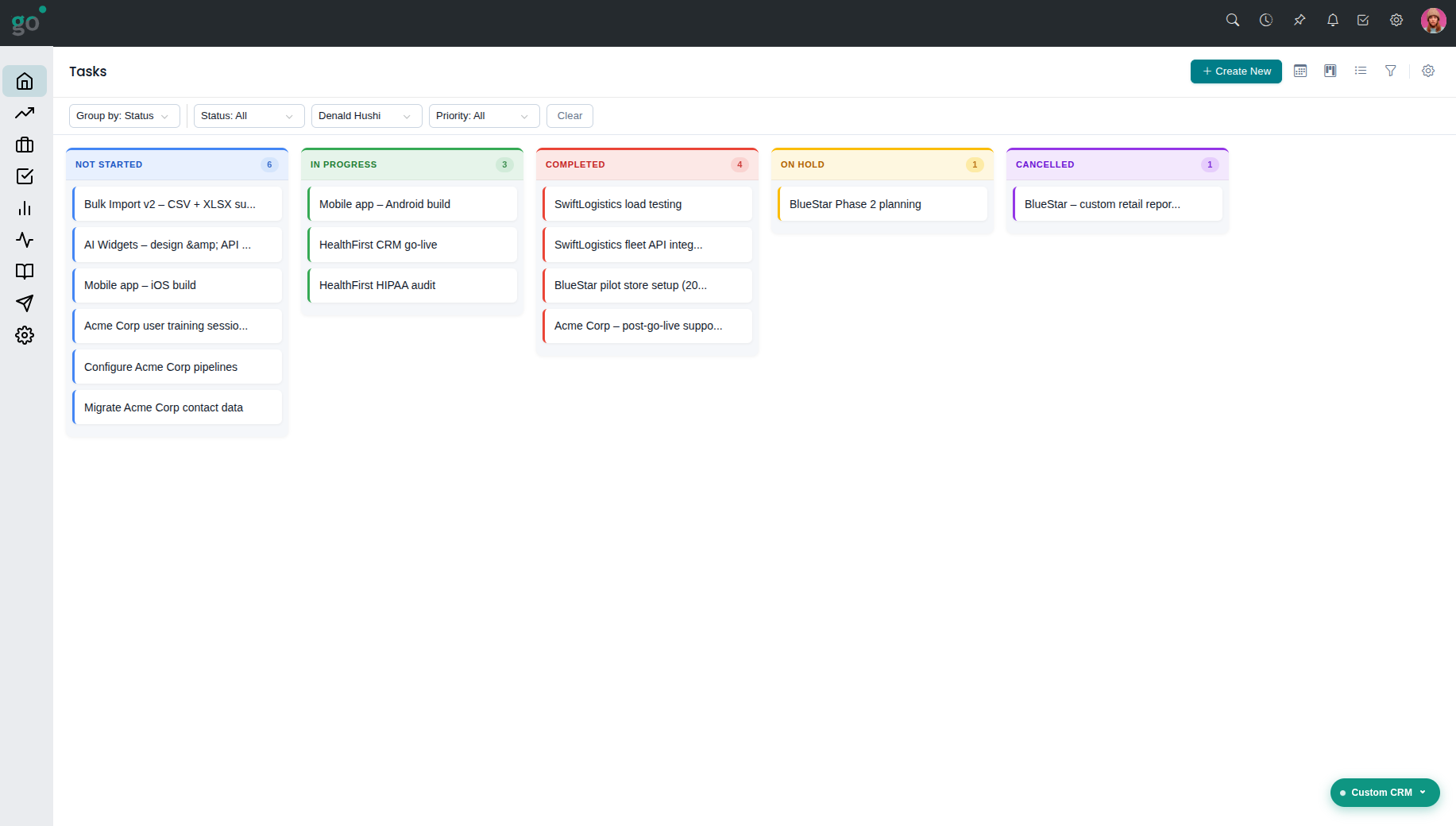This screenshot has height=826, width=1456.
Task: Switch to list view
Action: [x=1361, y=71]
